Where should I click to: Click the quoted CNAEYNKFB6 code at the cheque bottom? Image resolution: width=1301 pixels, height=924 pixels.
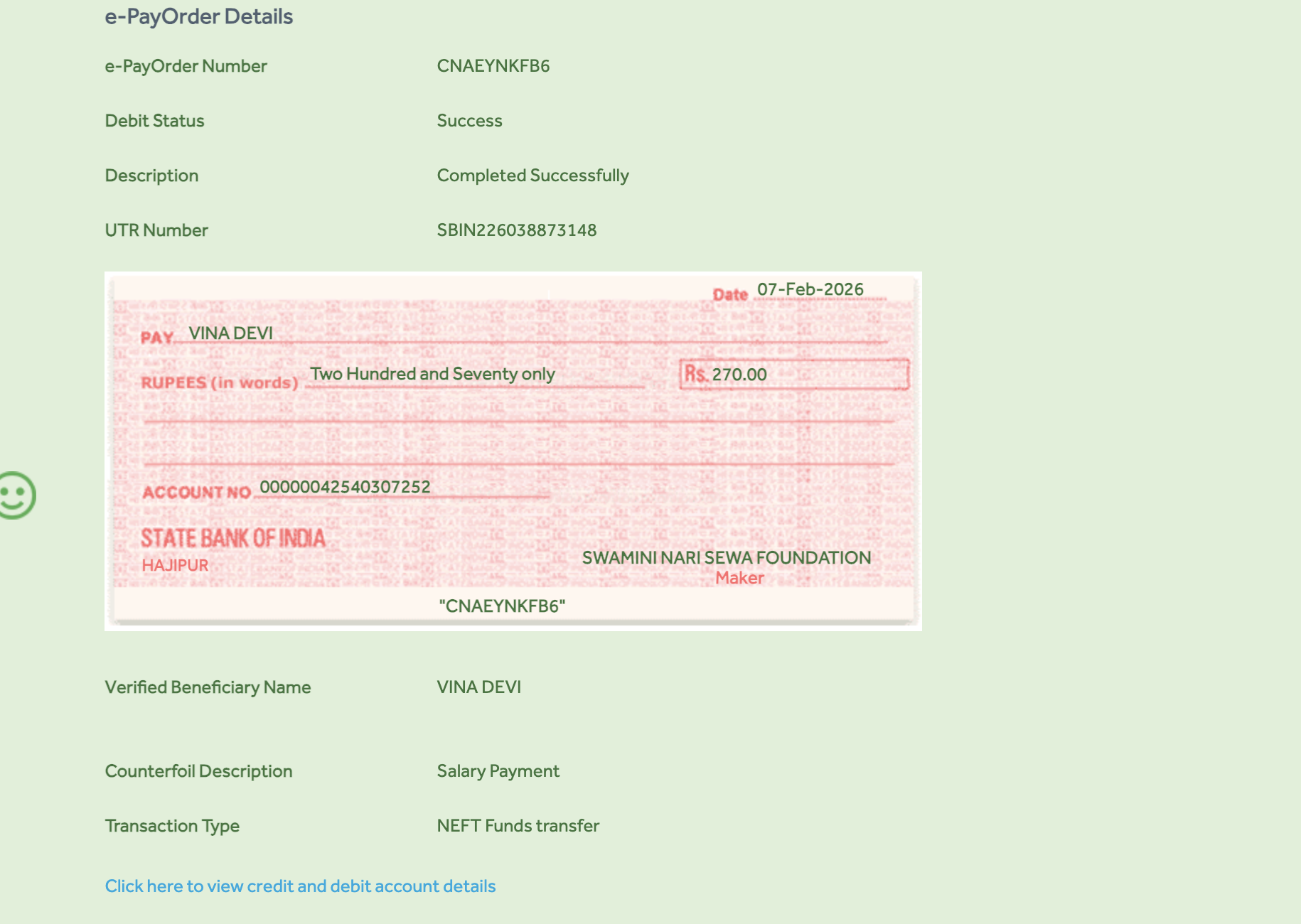[502, 606]
